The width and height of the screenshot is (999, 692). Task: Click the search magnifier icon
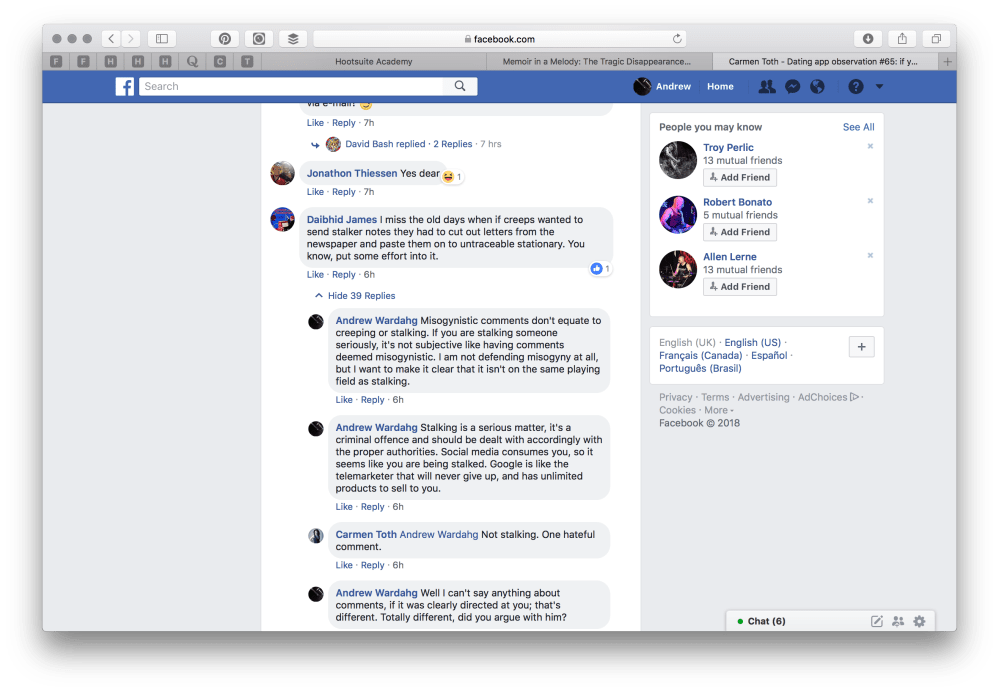pyautogui.click(x=460, y=87)
